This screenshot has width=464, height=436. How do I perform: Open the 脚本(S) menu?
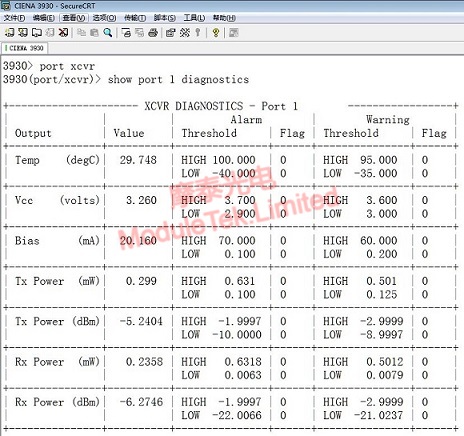coord(165,18)
